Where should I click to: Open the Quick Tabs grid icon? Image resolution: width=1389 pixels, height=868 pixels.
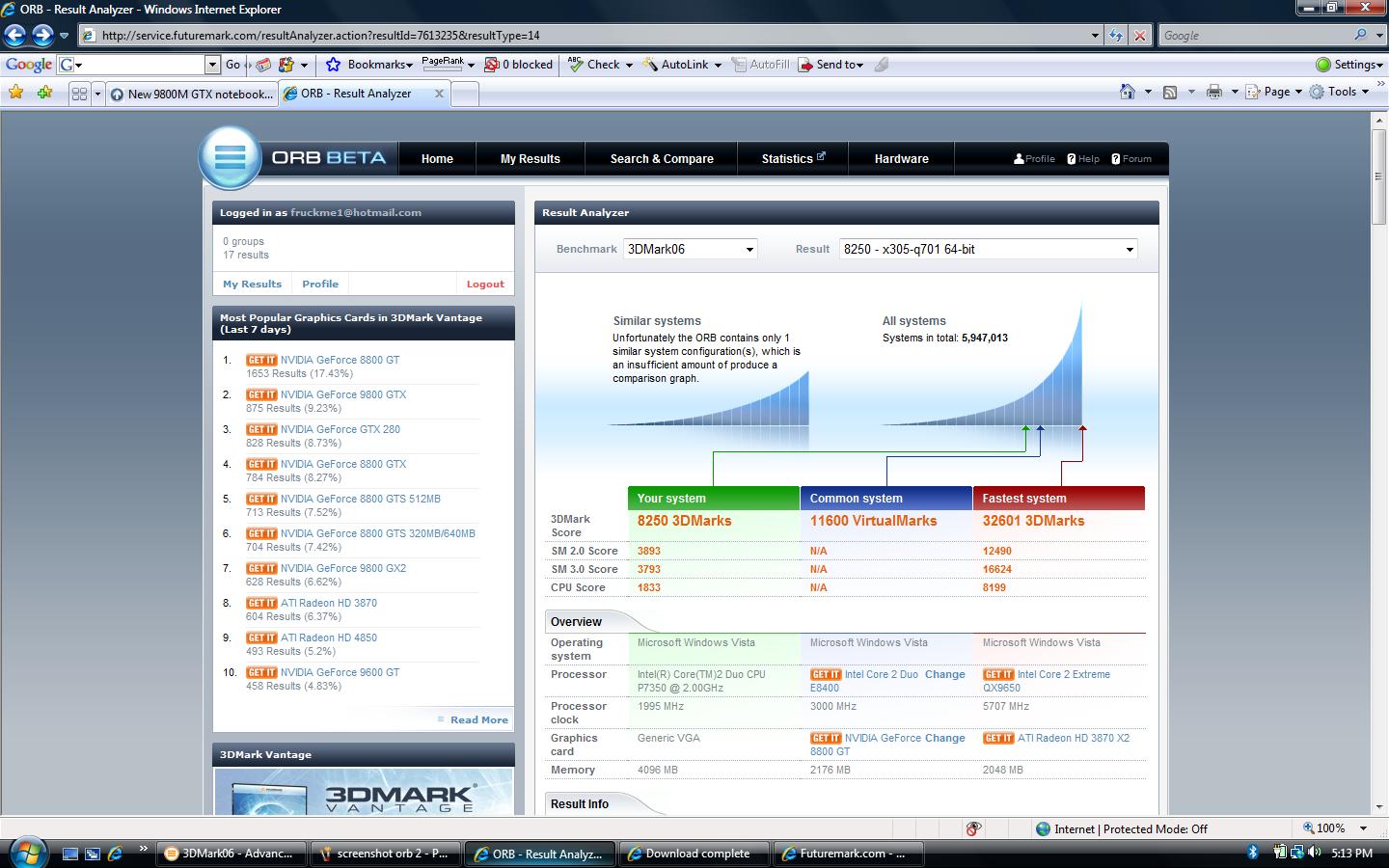79,94
